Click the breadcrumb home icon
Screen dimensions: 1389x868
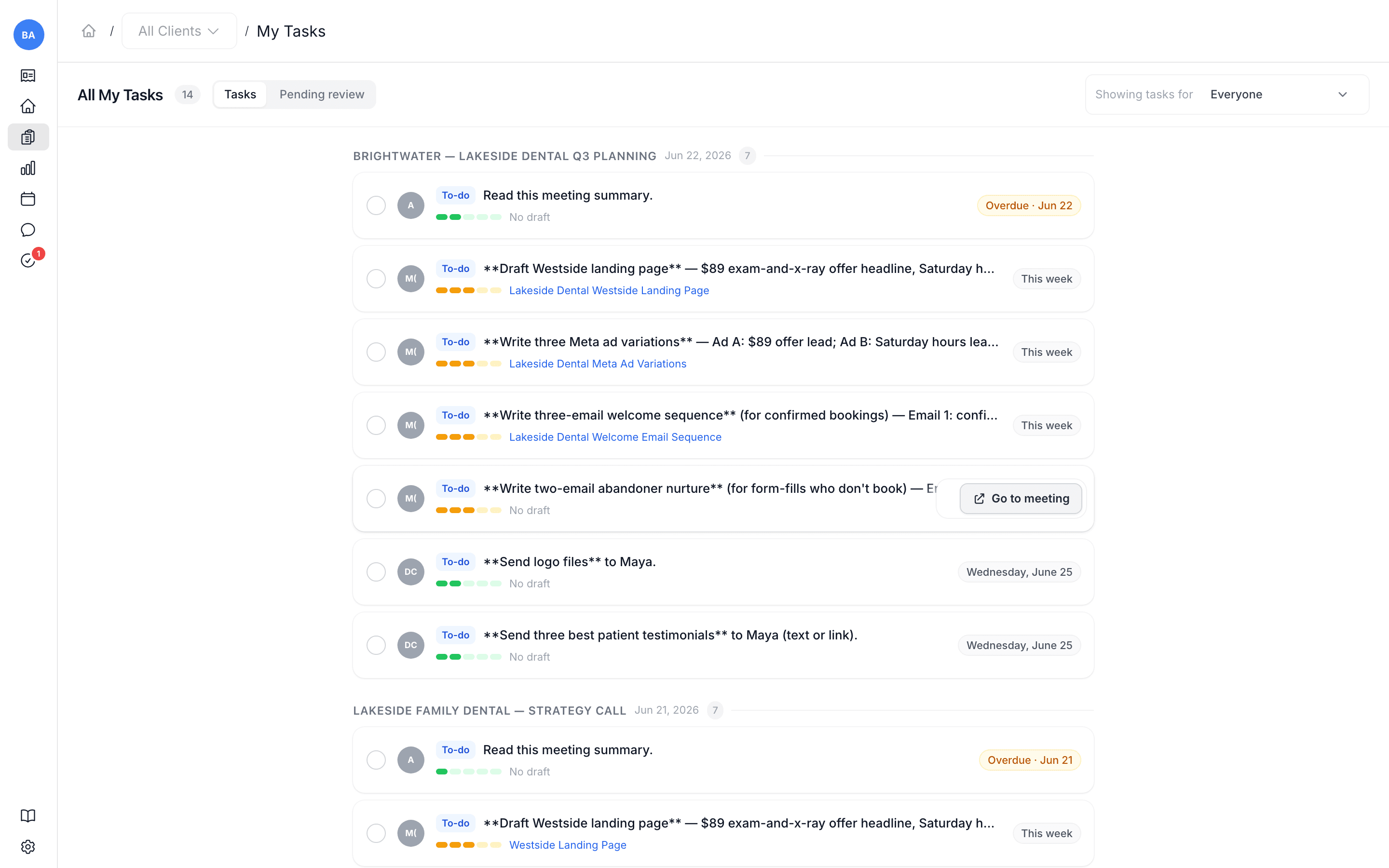88,31
